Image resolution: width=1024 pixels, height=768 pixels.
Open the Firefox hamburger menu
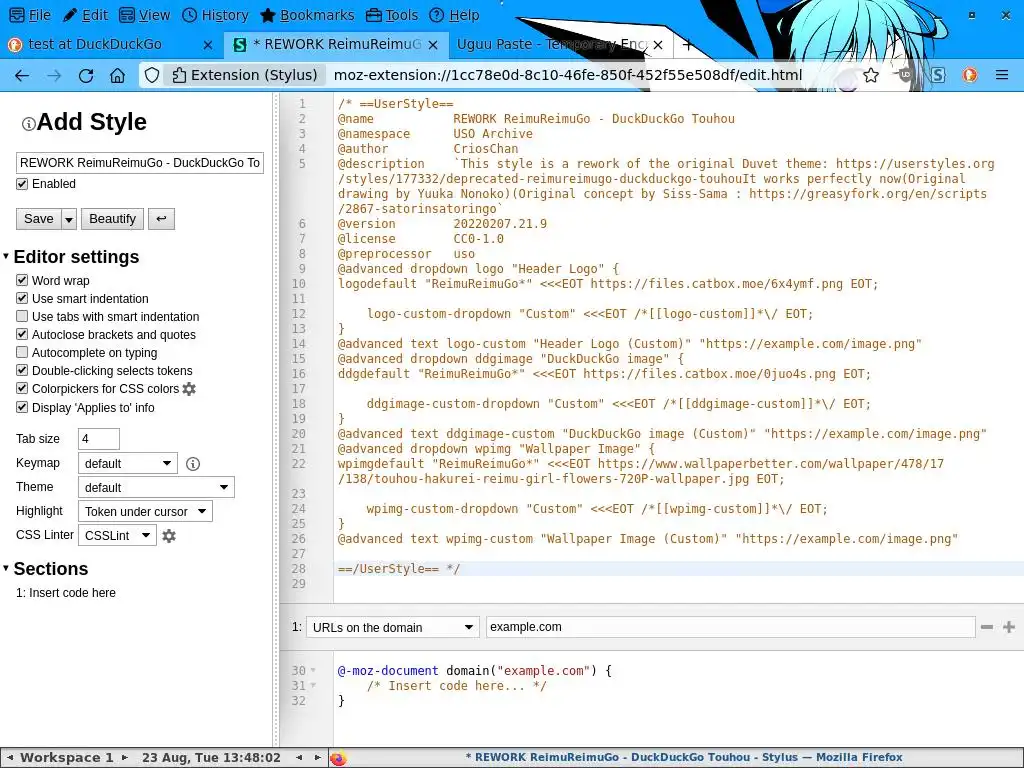click(1002, 76)
